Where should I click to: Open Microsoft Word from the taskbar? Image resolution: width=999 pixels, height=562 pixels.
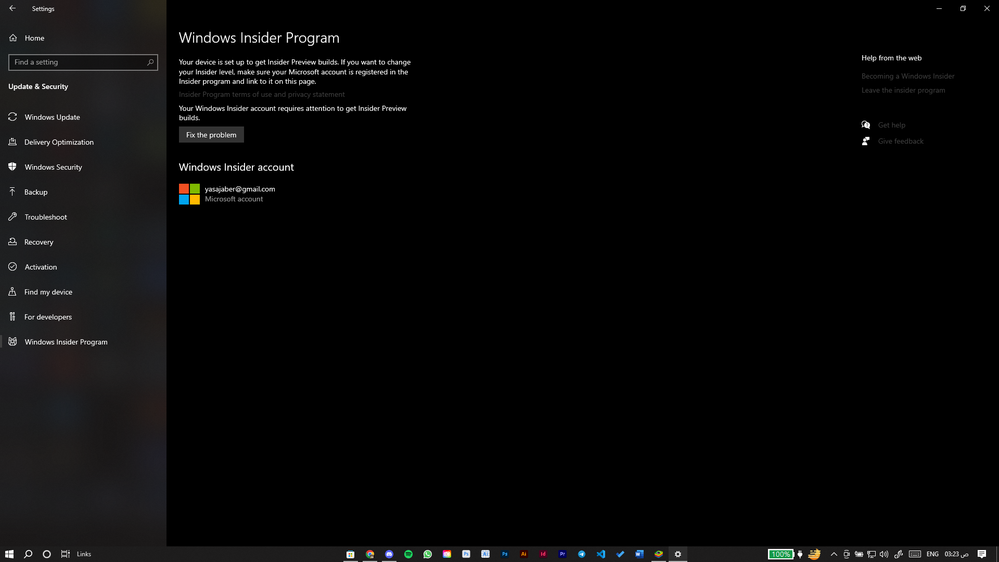point(639,554)
